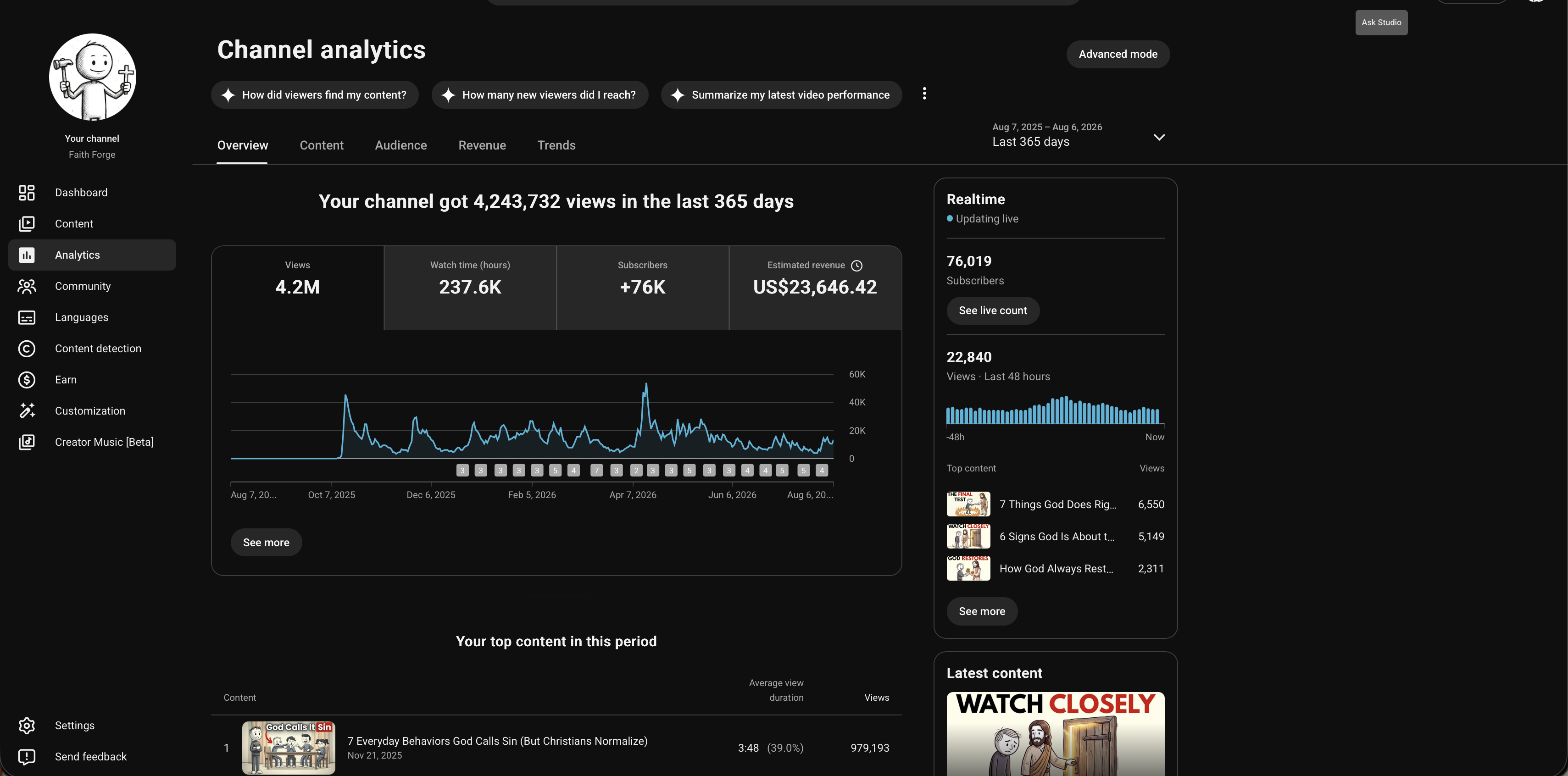
Task: Switch to the Revenue tab
Action: (482, 145)
